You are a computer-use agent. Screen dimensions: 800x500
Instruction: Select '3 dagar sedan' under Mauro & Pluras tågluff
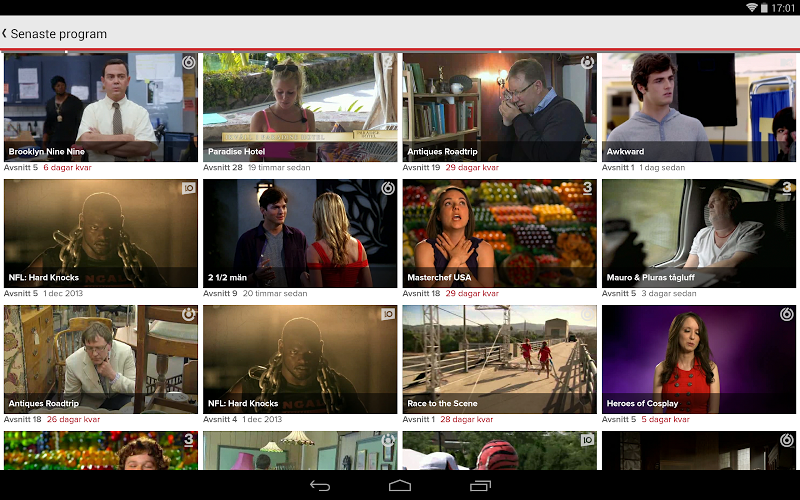[x=669, y=293]
